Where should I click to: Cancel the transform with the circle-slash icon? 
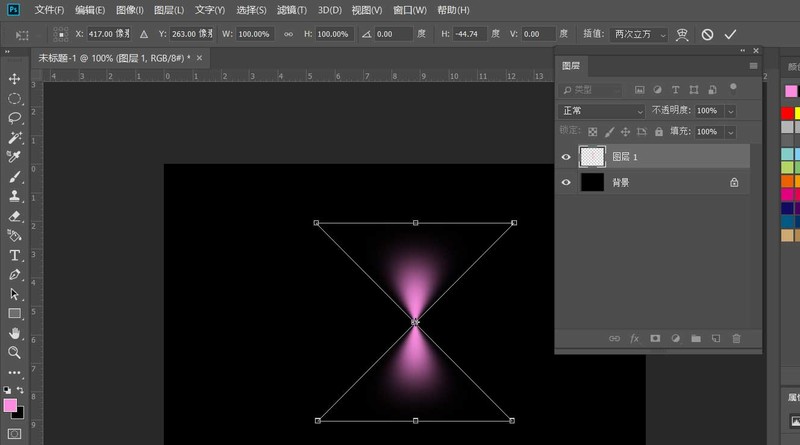point(707,34)
